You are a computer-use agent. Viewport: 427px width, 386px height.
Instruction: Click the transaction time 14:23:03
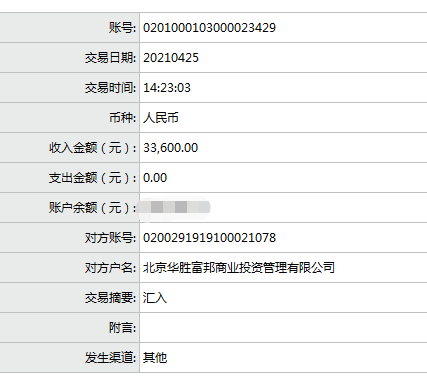(167, 88)
